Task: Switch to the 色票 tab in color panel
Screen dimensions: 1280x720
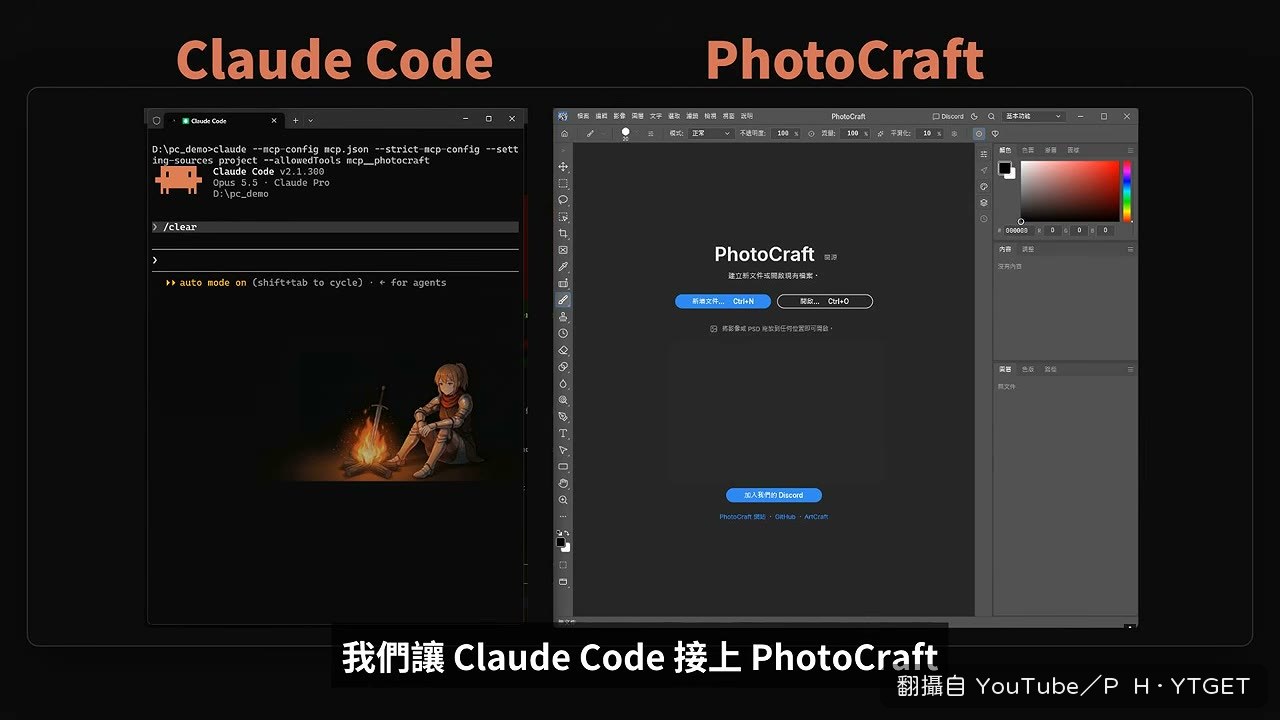Action: click(x=1028, y=150)
